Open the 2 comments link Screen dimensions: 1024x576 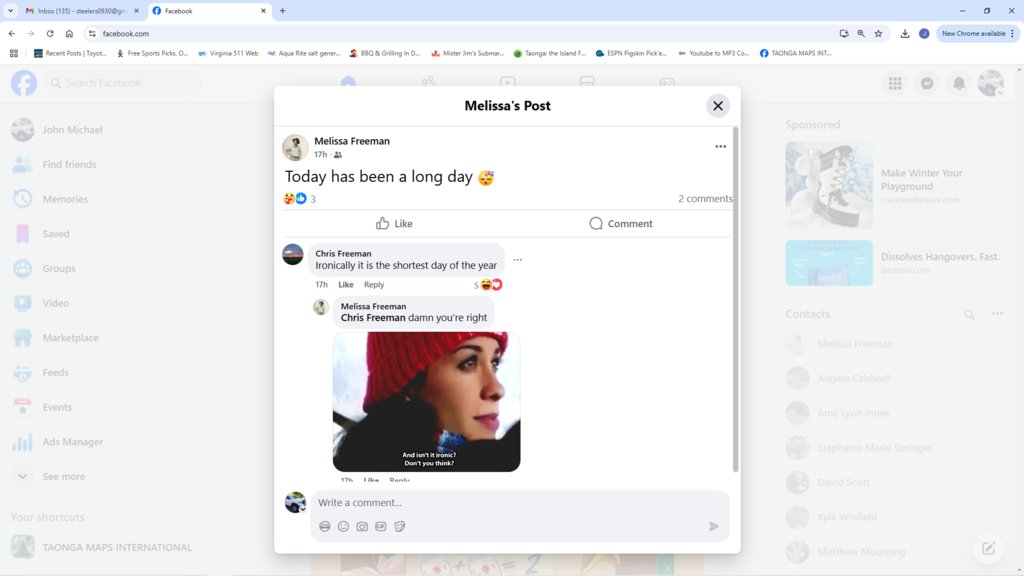705,199
